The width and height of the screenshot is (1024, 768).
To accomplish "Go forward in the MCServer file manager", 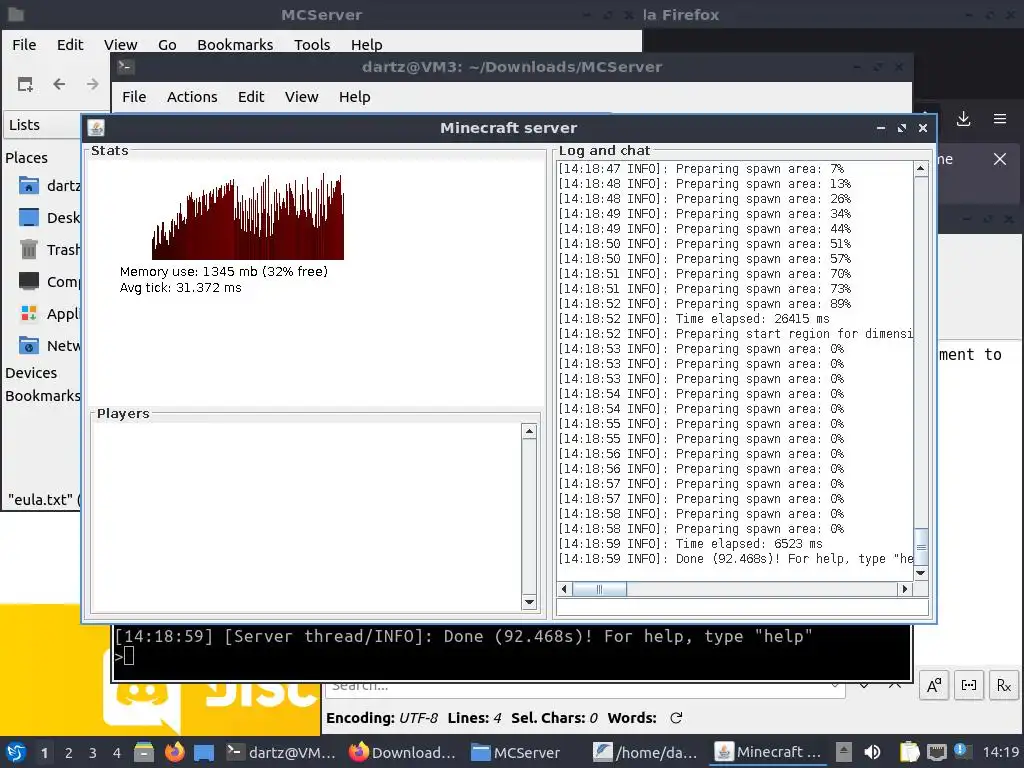I will click(93, 84).
